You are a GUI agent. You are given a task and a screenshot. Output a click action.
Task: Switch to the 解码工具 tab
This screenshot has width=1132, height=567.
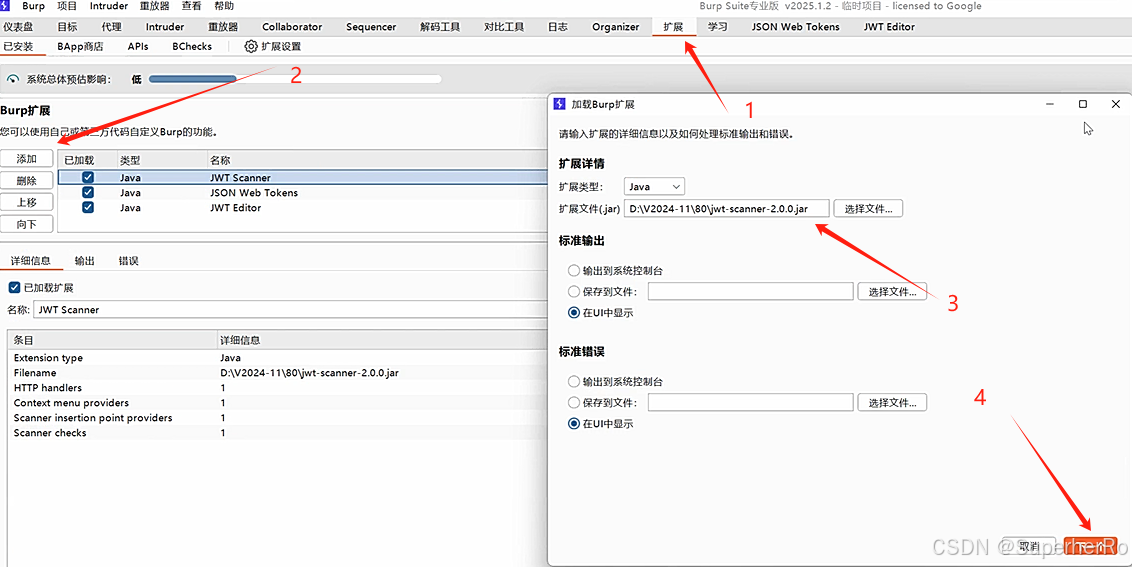[x=440, y=27]
